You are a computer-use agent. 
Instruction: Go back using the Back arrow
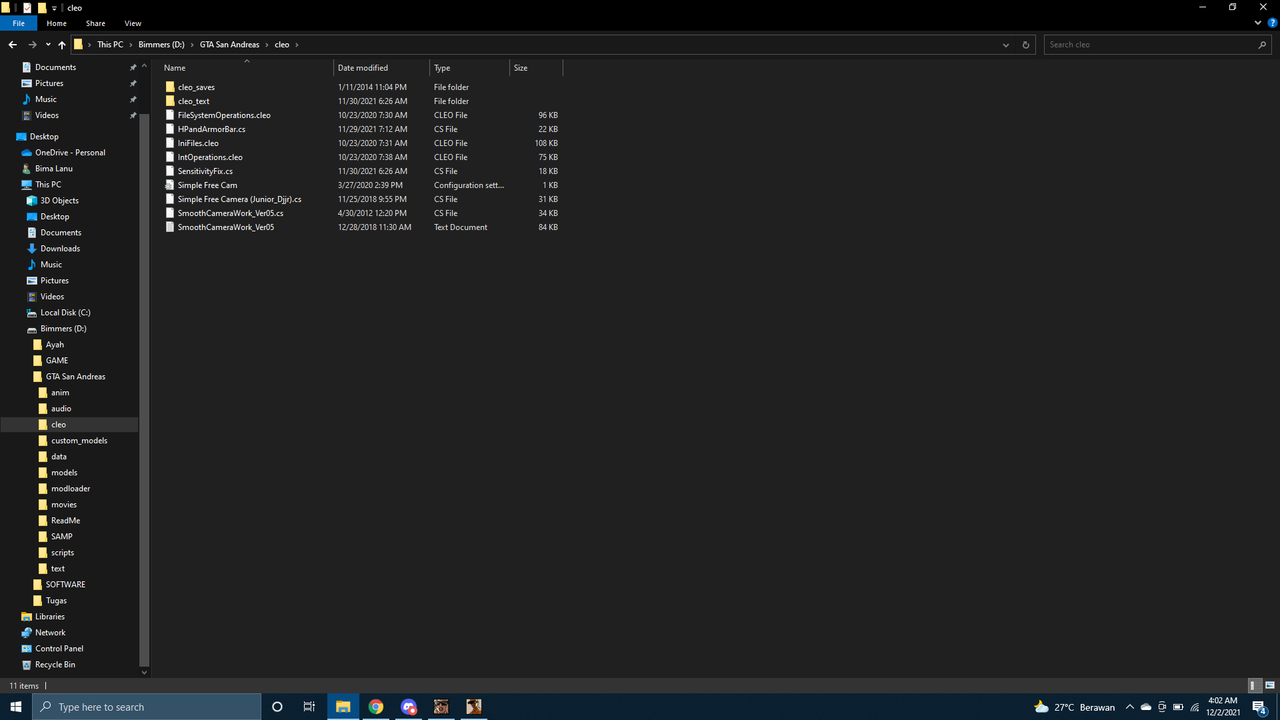[12, 44]
